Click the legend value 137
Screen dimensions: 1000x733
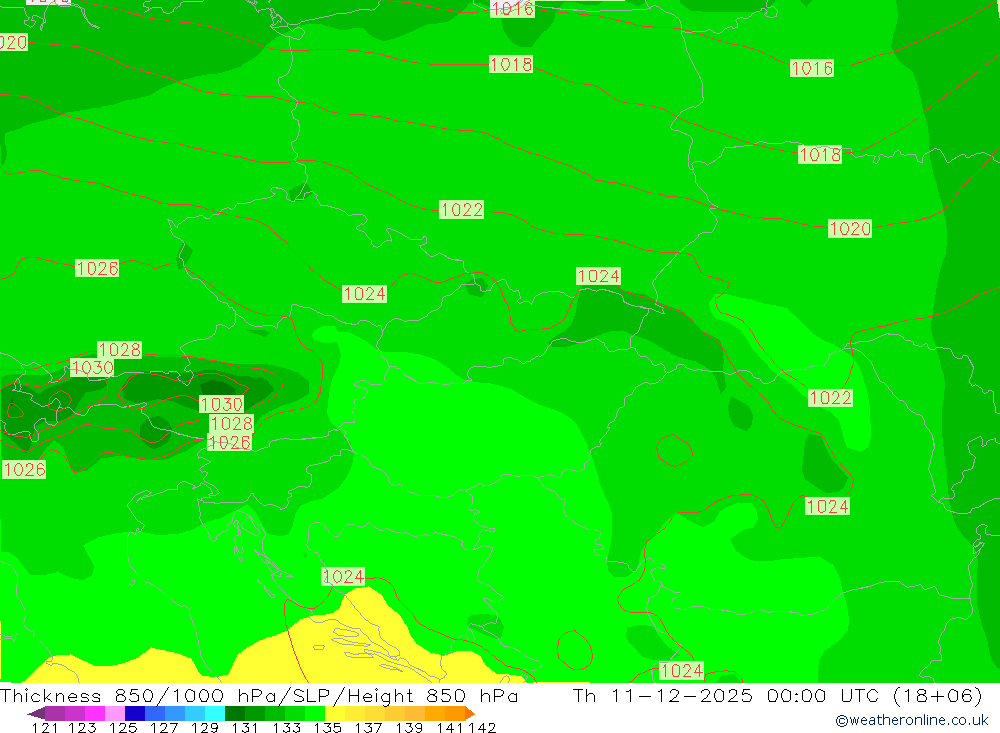point(368,727)
